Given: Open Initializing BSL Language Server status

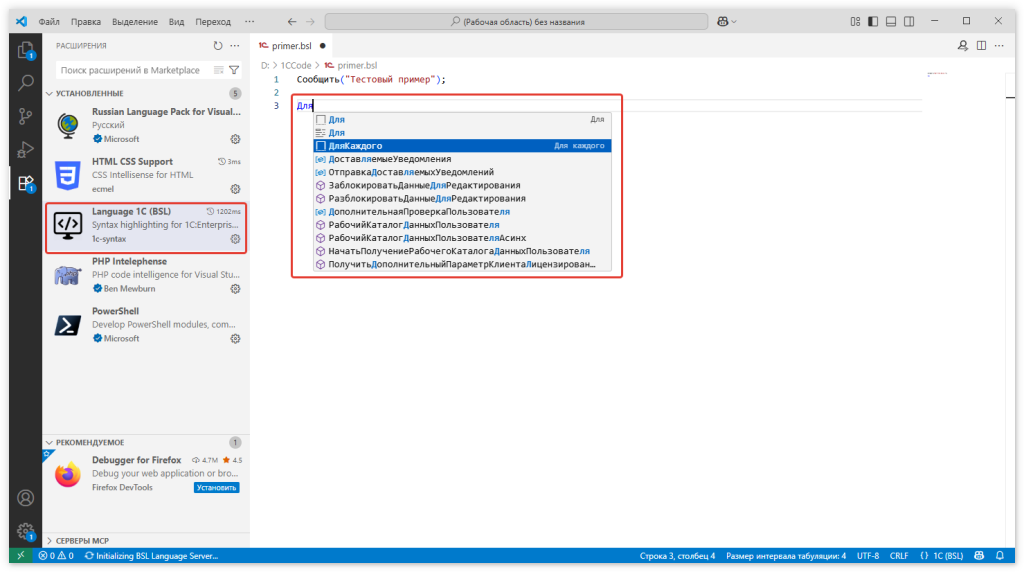Looking at the screenshot, I should point(152,556).
